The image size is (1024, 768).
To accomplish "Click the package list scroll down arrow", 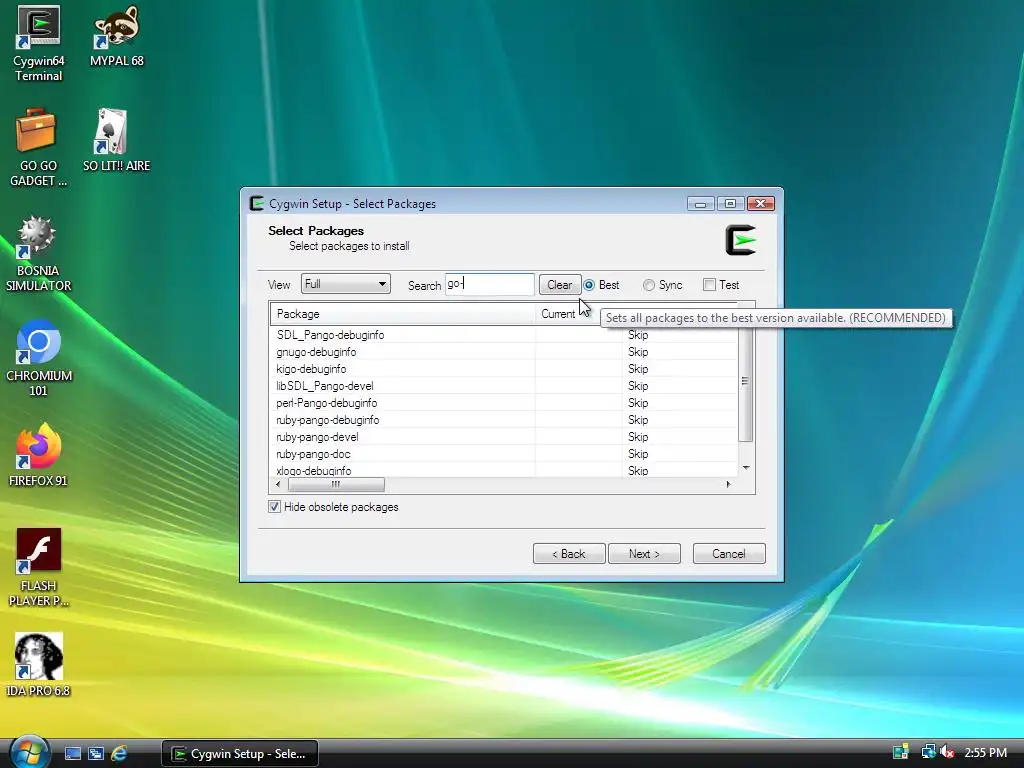I will (x=746, y=468).
